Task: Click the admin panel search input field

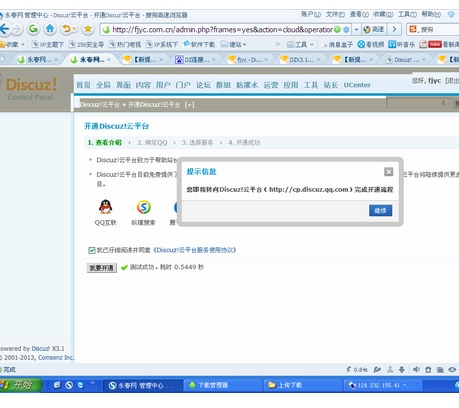Action: (419, 104)
